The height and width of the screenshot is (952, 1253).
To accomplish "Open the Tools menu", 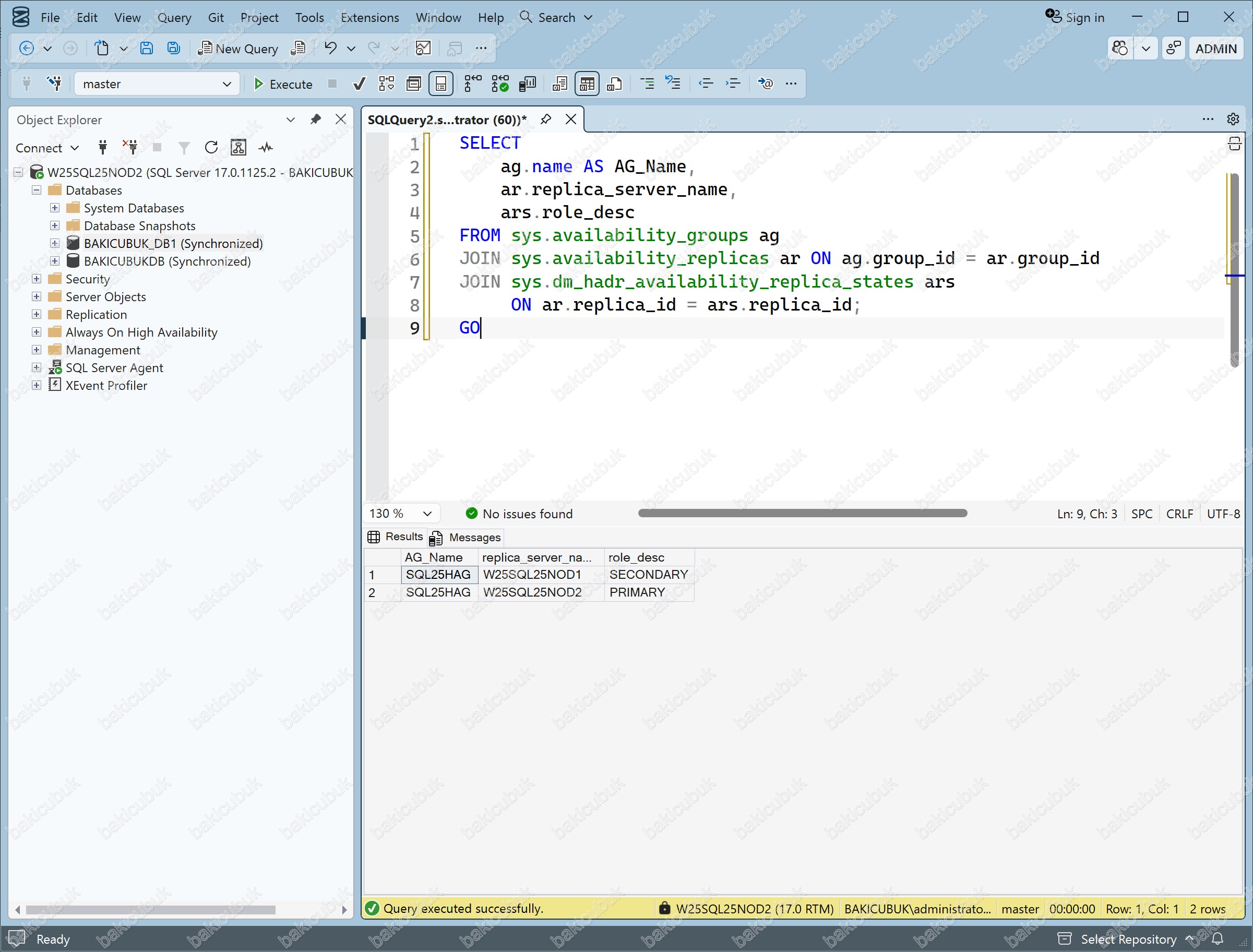I will pos(309,18).
